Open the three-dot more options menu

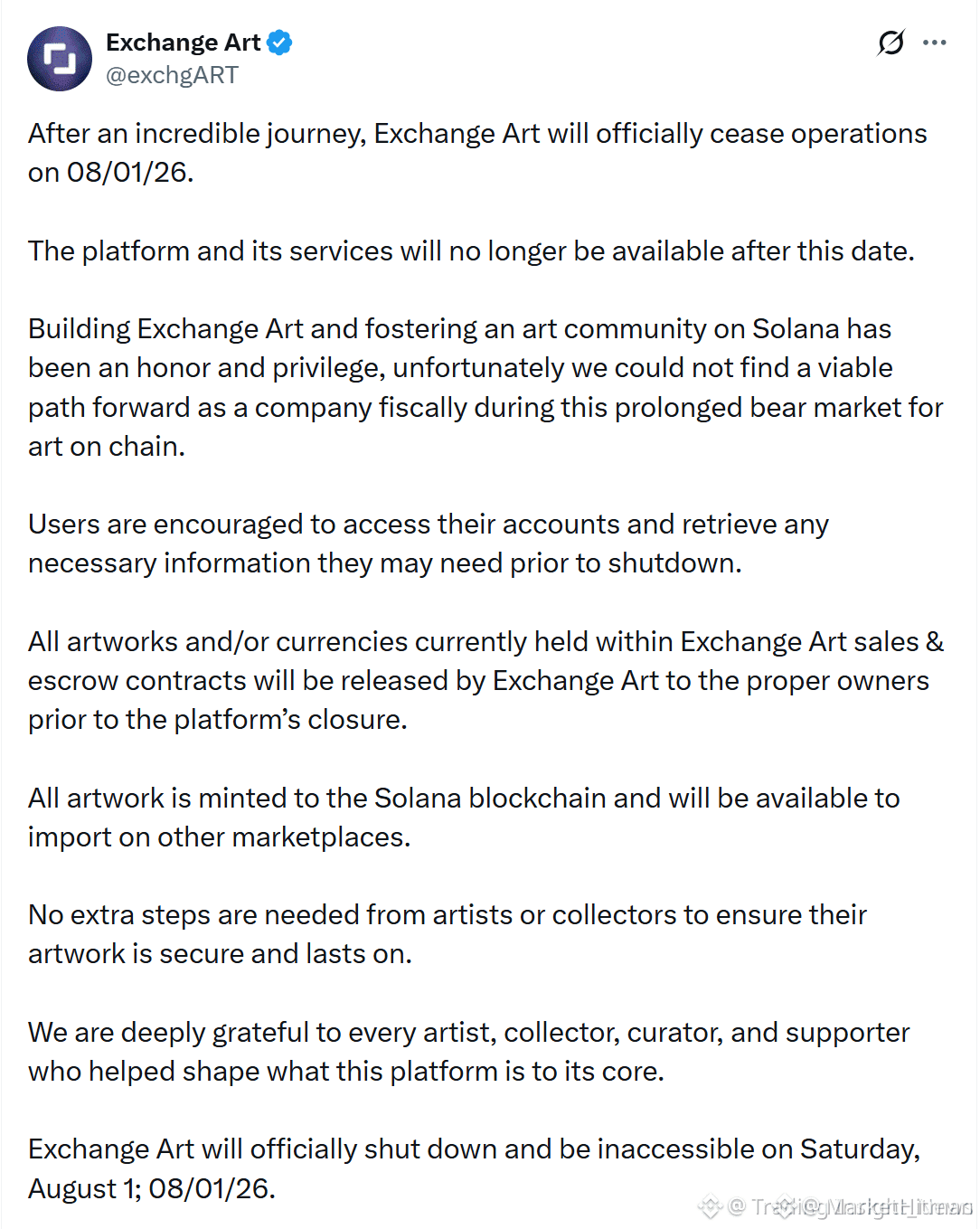[x=935, y=43]
